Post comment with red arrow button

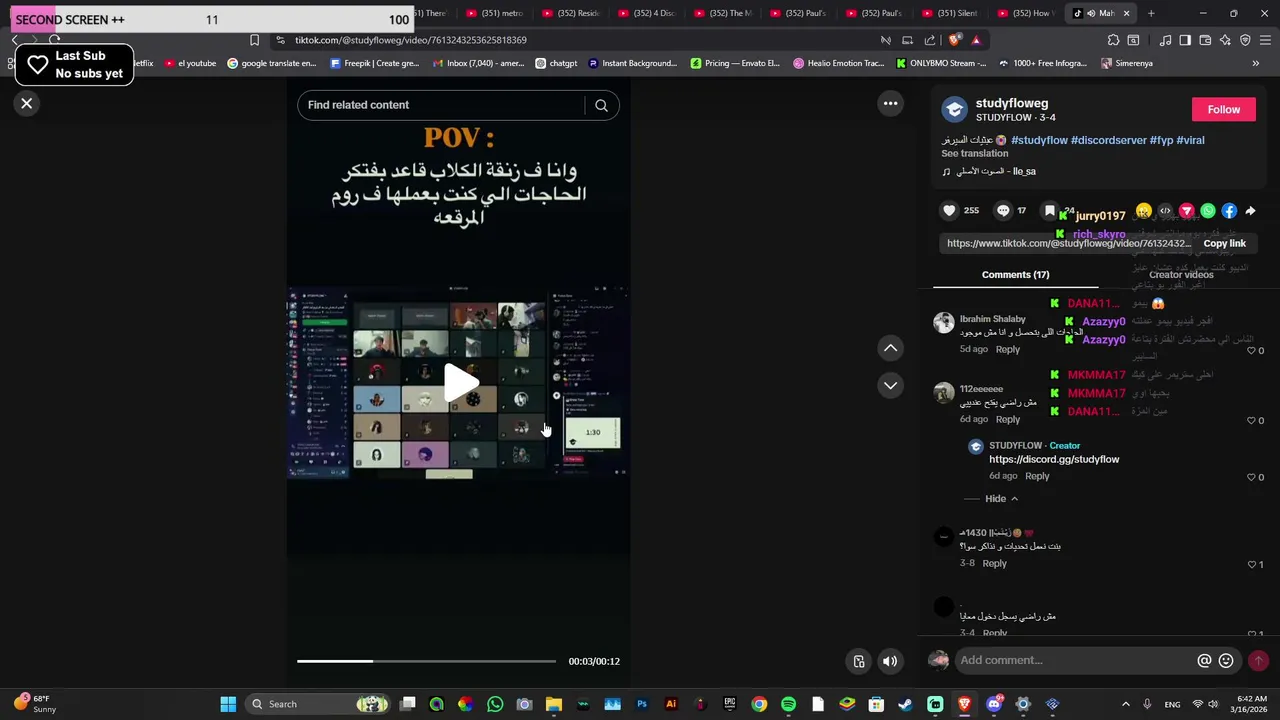click(1258, 660)
